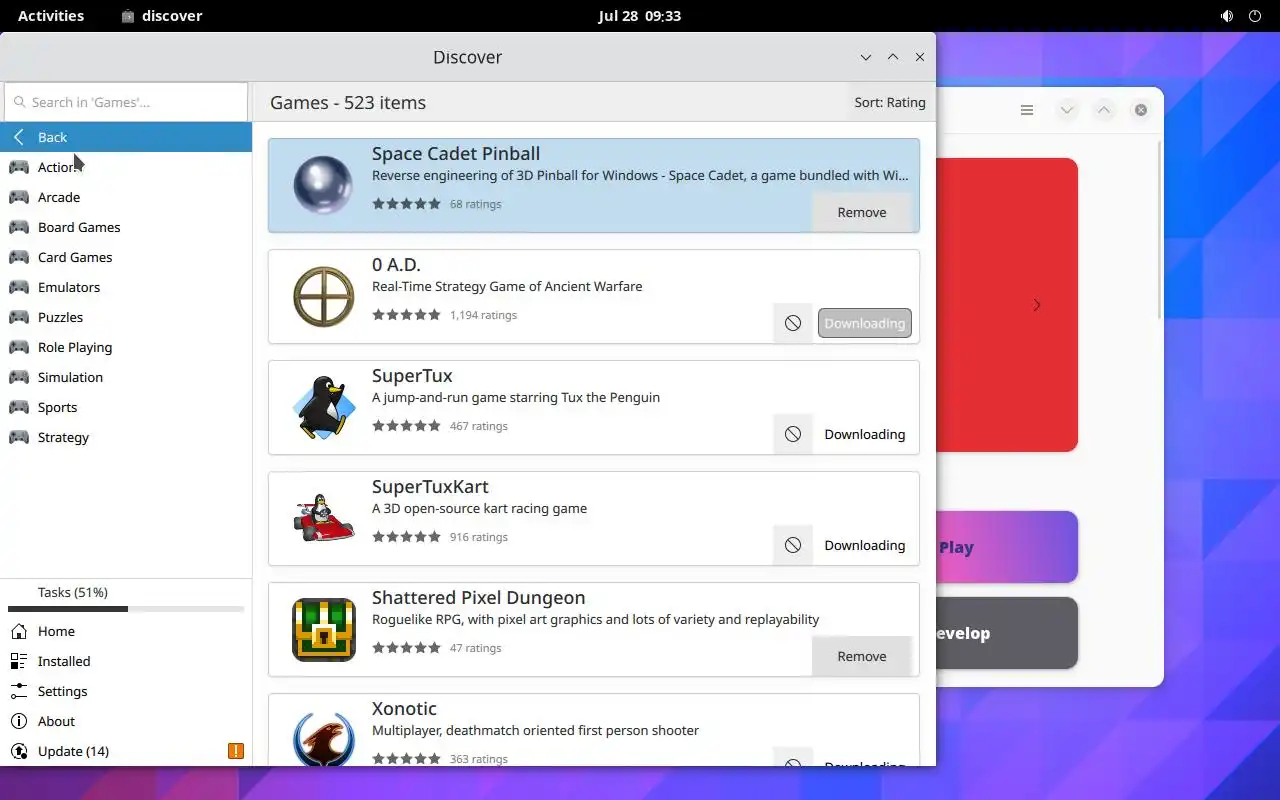1280x800 pixels.
Task: Click the 0 A.D. star rating
Action: [406, 315]
